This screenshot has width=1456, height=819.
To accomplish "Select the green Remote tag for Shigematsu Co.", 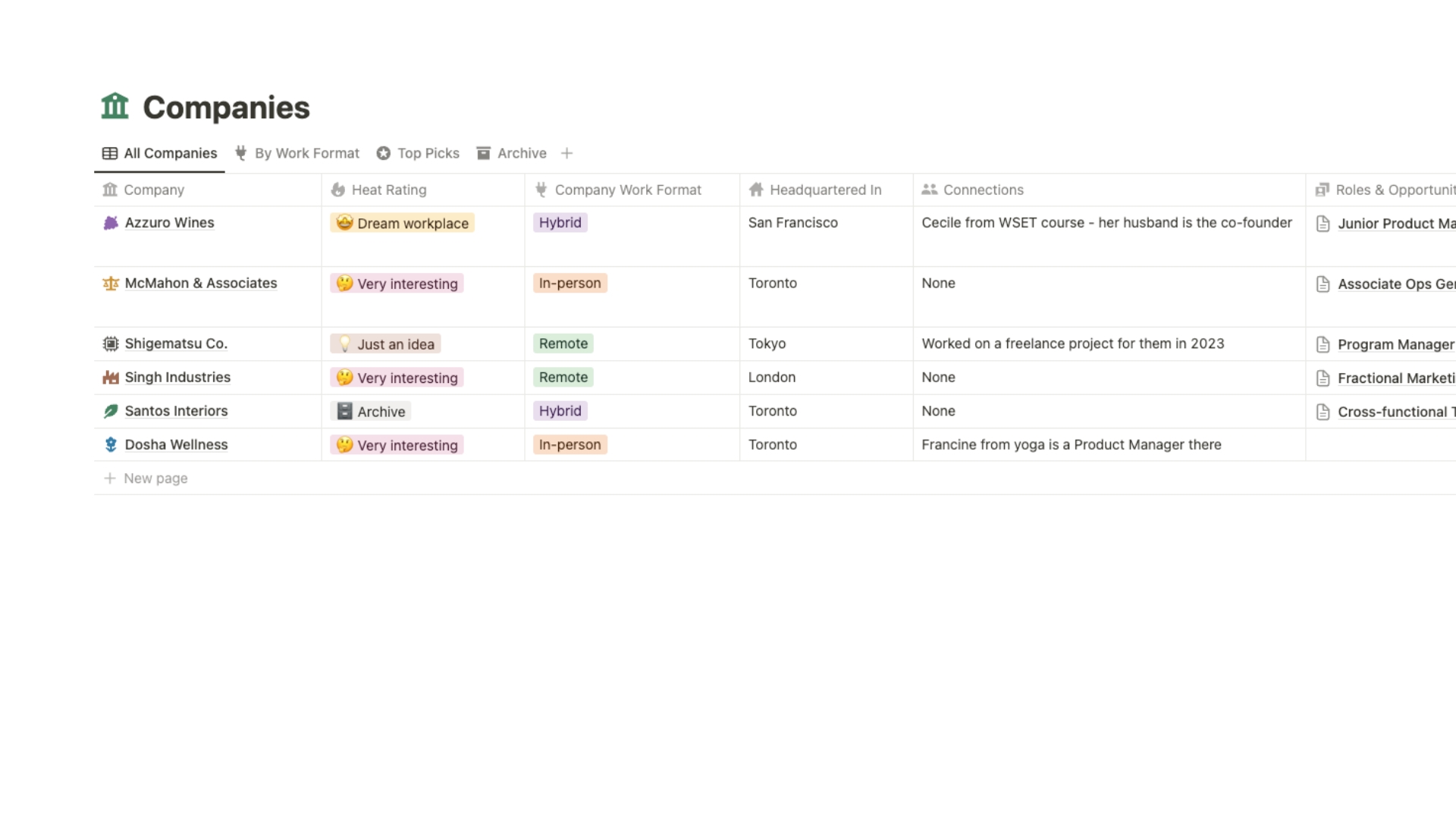I will [563, 343].
